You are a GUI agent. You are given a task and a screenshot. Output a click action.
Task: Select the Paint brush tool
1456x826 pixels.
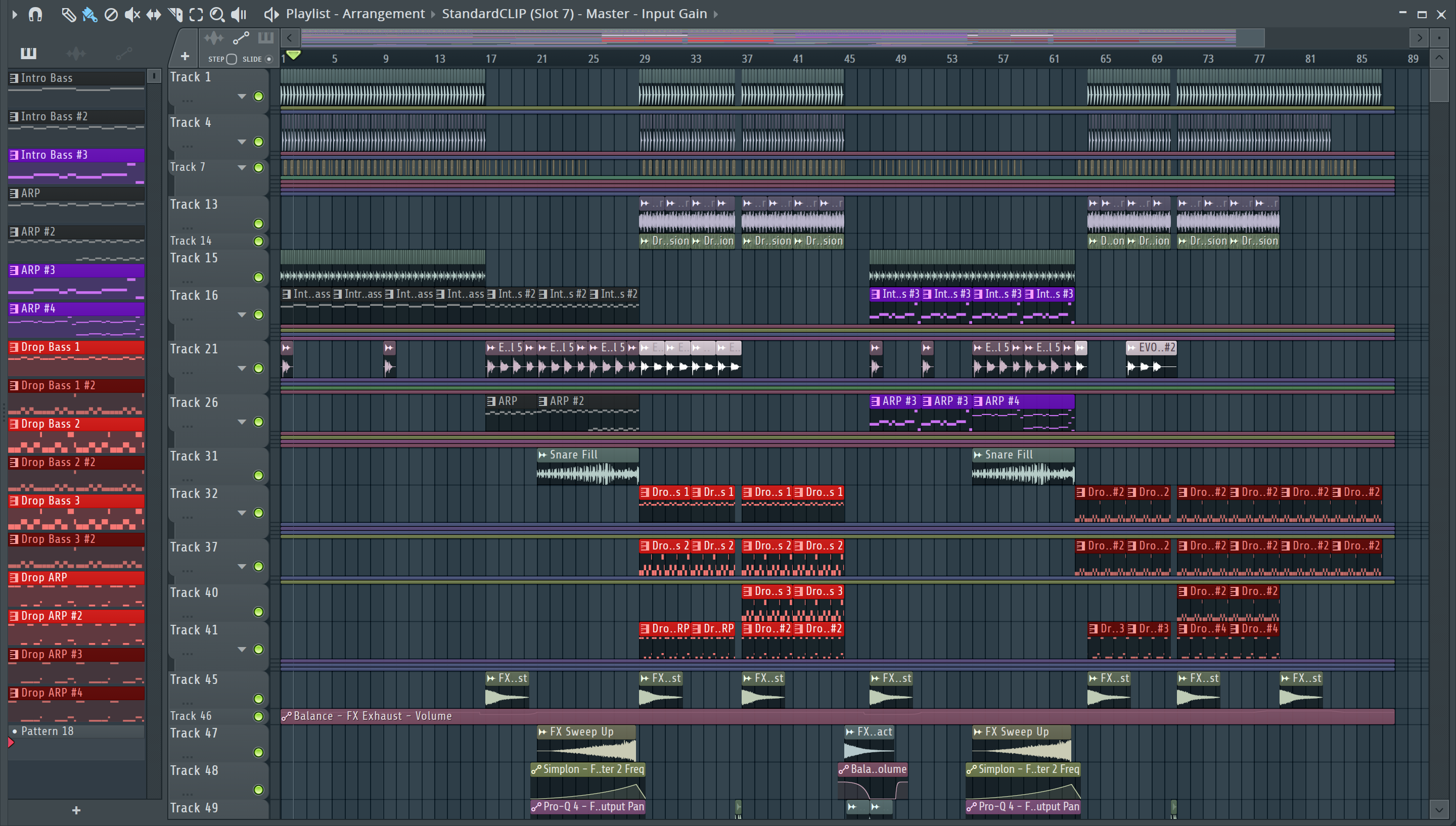tap(89, 14)
